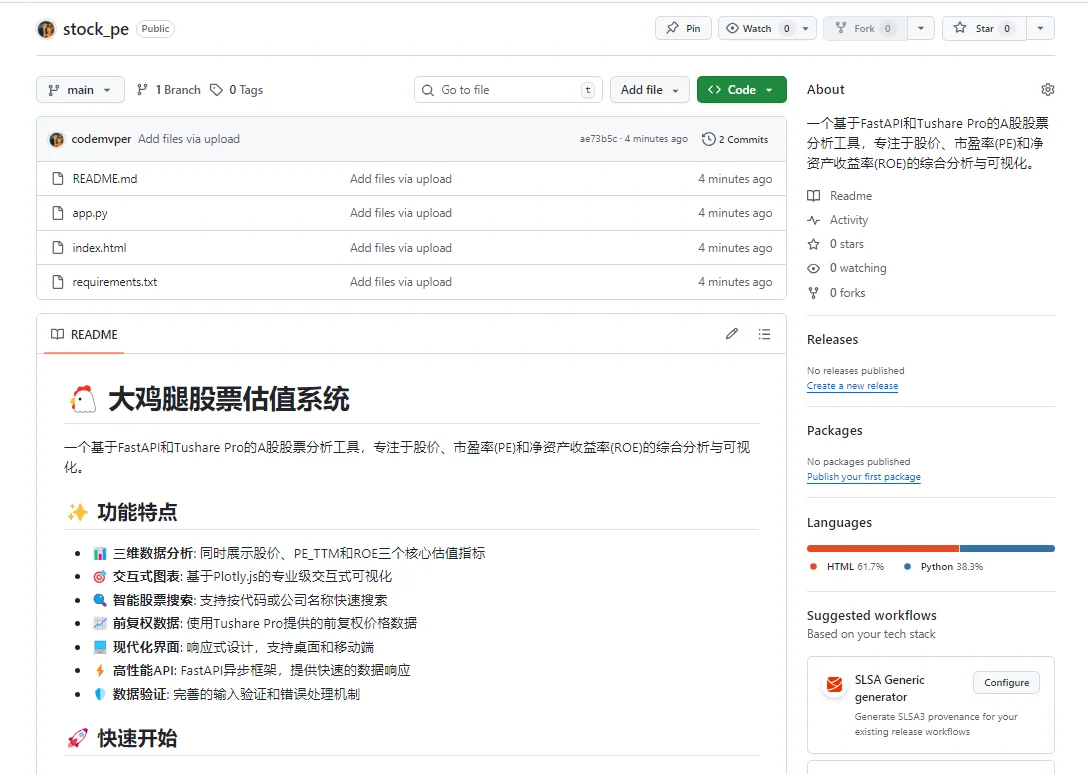Click the Go to file search field

[x=508, y=89]
